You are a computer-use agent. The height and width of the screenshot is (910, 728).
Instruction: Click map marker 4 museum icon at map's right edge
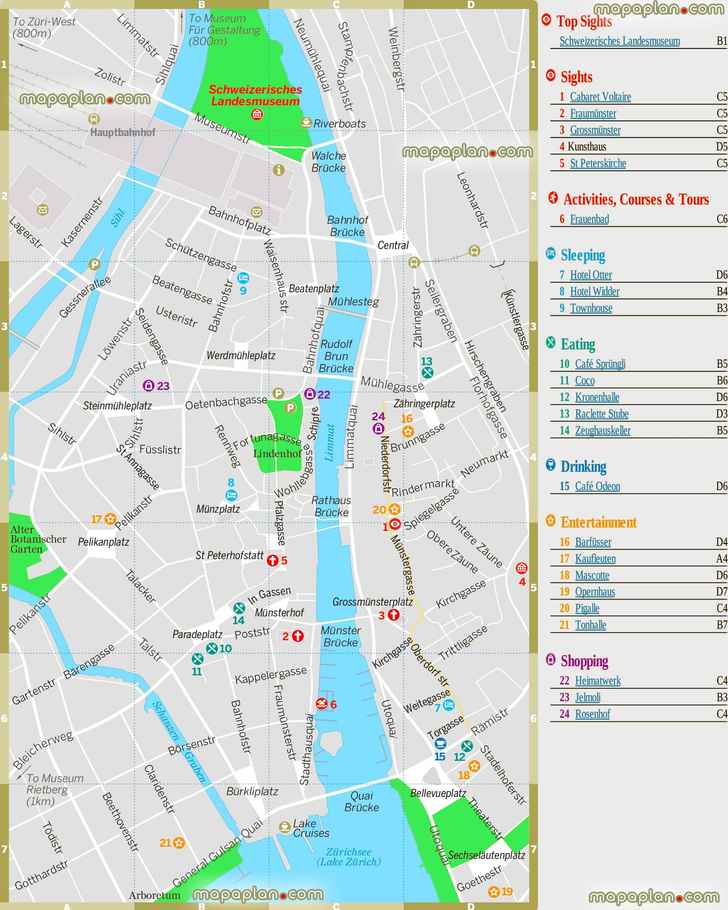[x=521, y=568]
